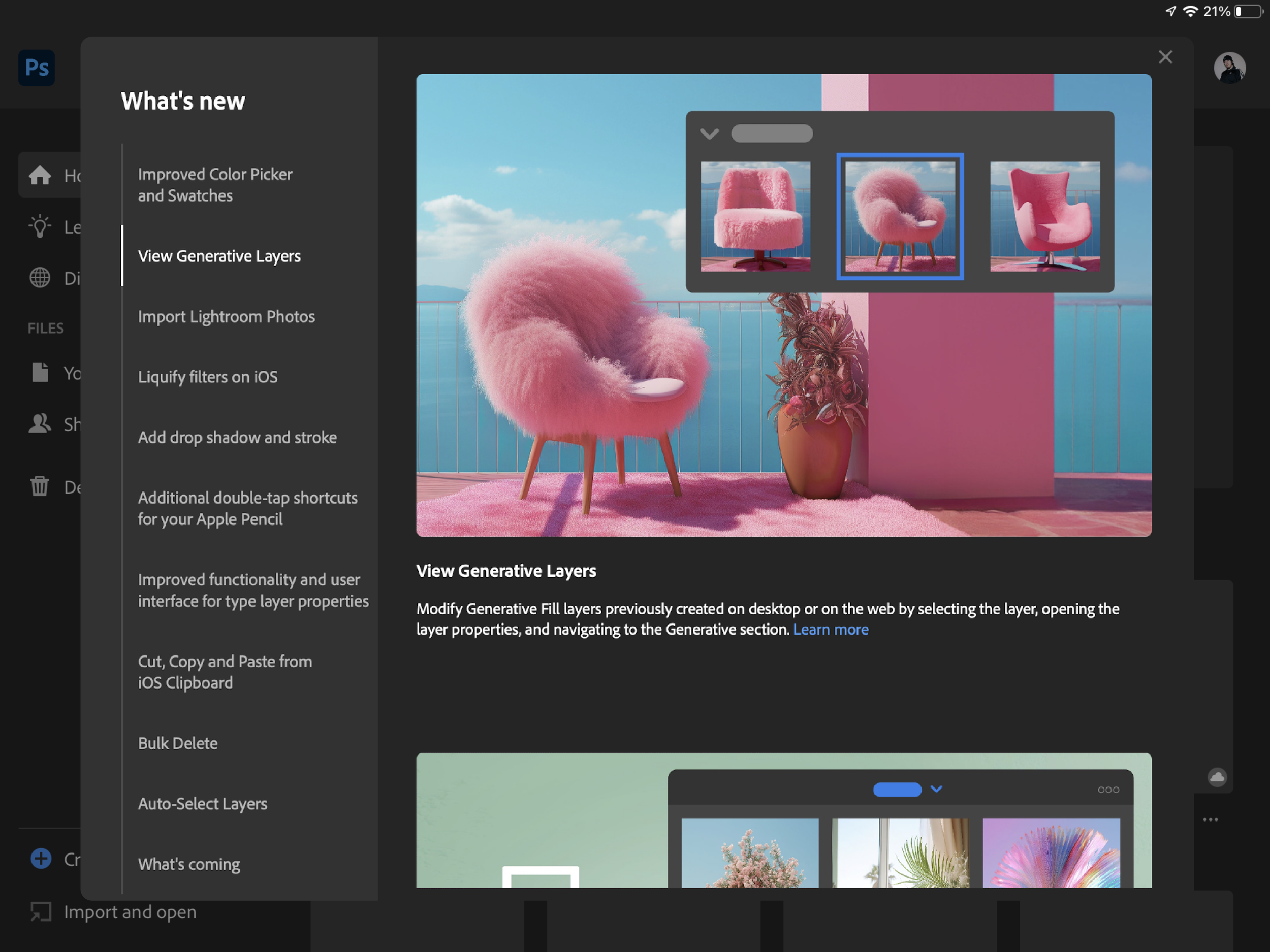Open the three-dot more options menu
The width and height of the screenshot is (1270, 952).
(1210, 819)
